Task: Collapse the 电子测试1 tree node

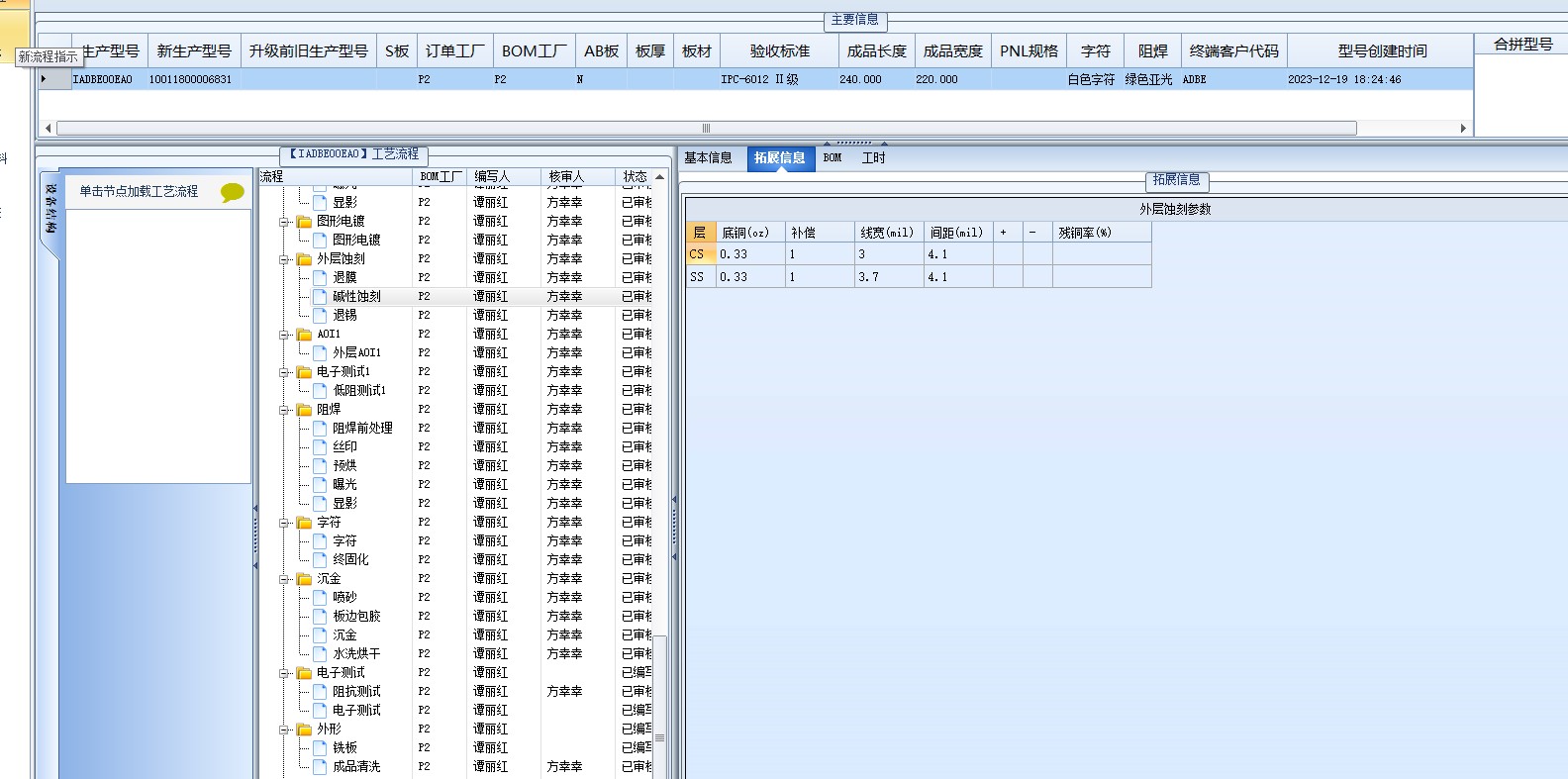Action: click(284, 372)
